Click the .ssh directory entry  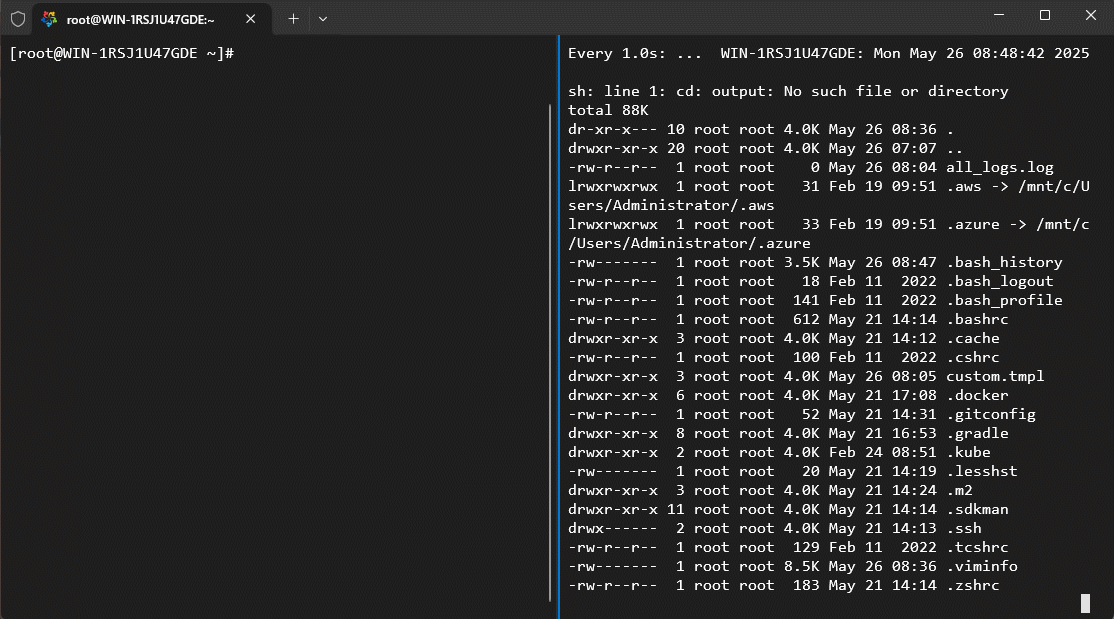pyautogui.click(x=963, y=529)
